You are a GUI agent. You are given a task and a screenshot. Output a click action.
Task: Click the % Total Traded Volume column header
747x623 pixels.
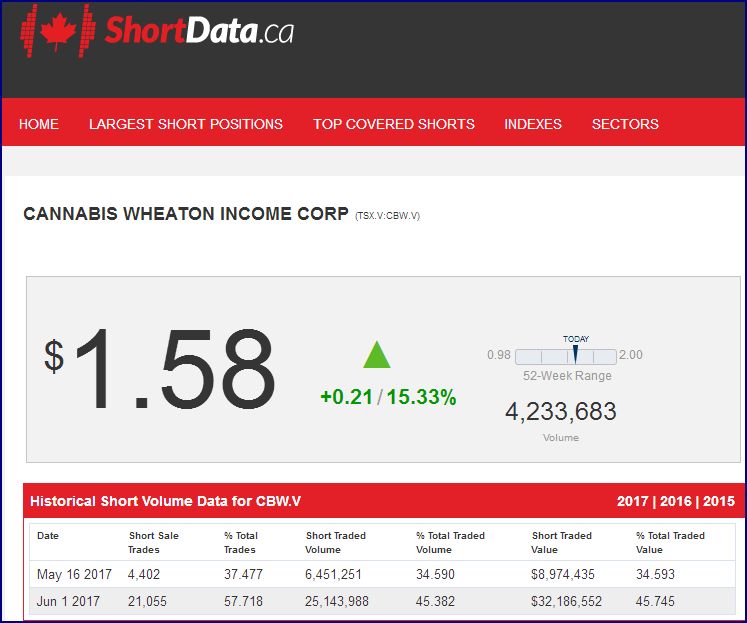(x=450, y=543)
